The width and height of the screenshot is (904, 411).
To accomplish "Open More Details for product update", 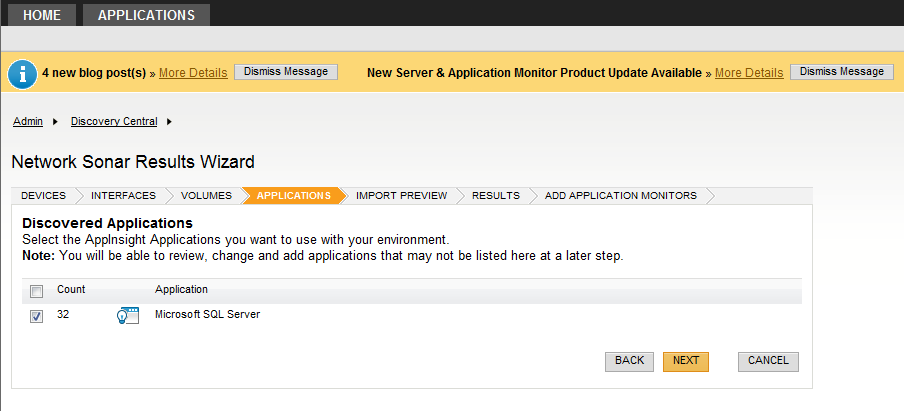I will tap(749, 73).
